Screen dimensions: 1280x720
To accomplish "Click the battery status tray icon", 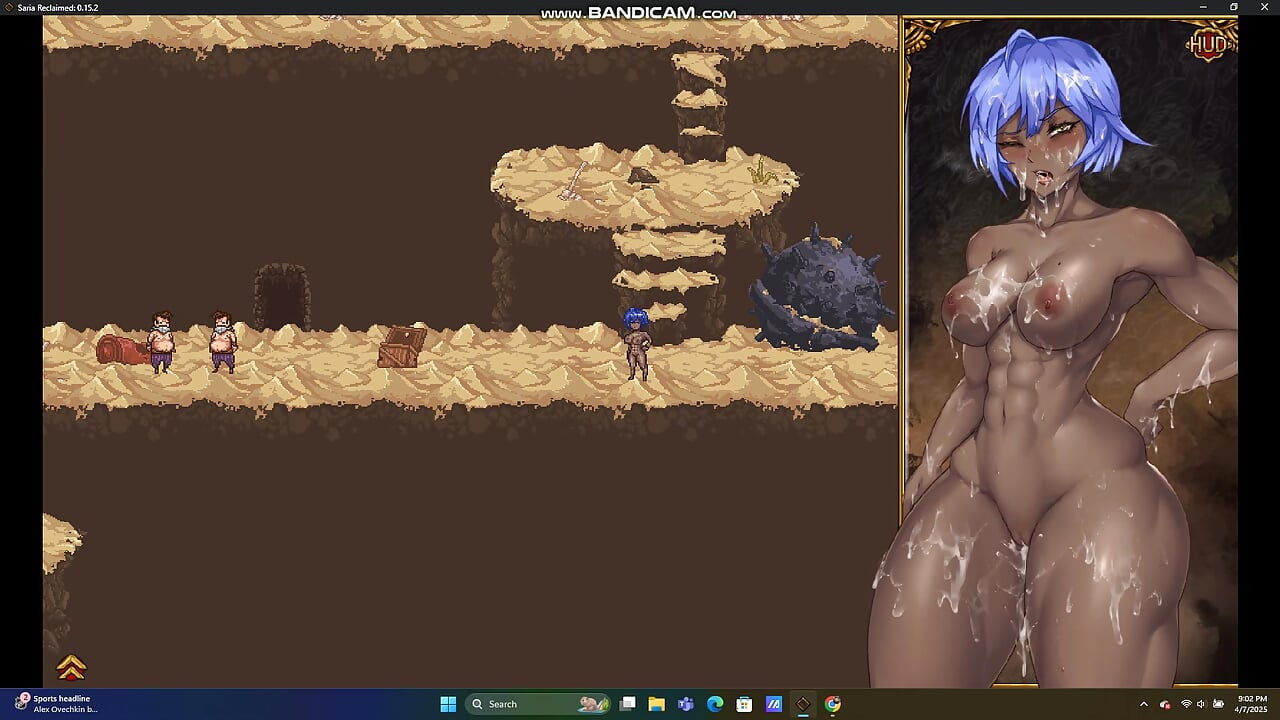I will pyautogui.click(x=1218, y=704).
